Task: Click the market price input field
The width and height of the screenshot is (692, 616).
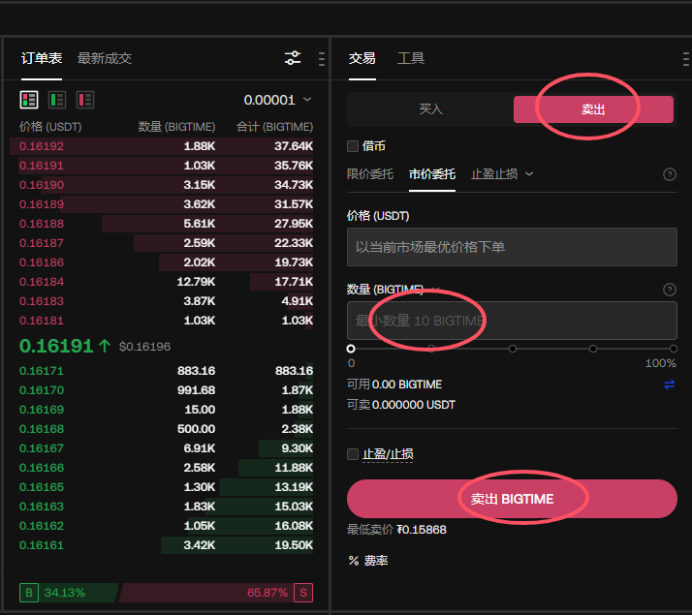Action: (x=512, y=247)
